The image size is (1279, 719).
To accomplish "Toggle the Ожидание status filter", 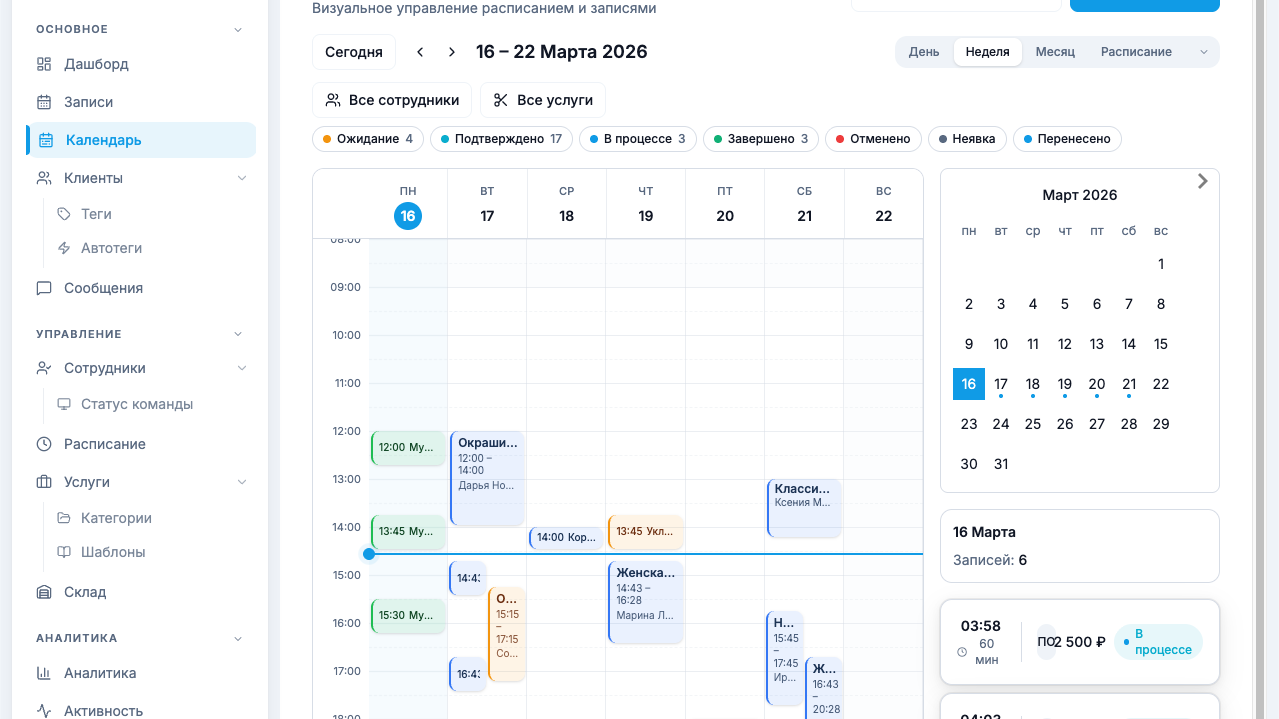I will (x=367, y=139).
